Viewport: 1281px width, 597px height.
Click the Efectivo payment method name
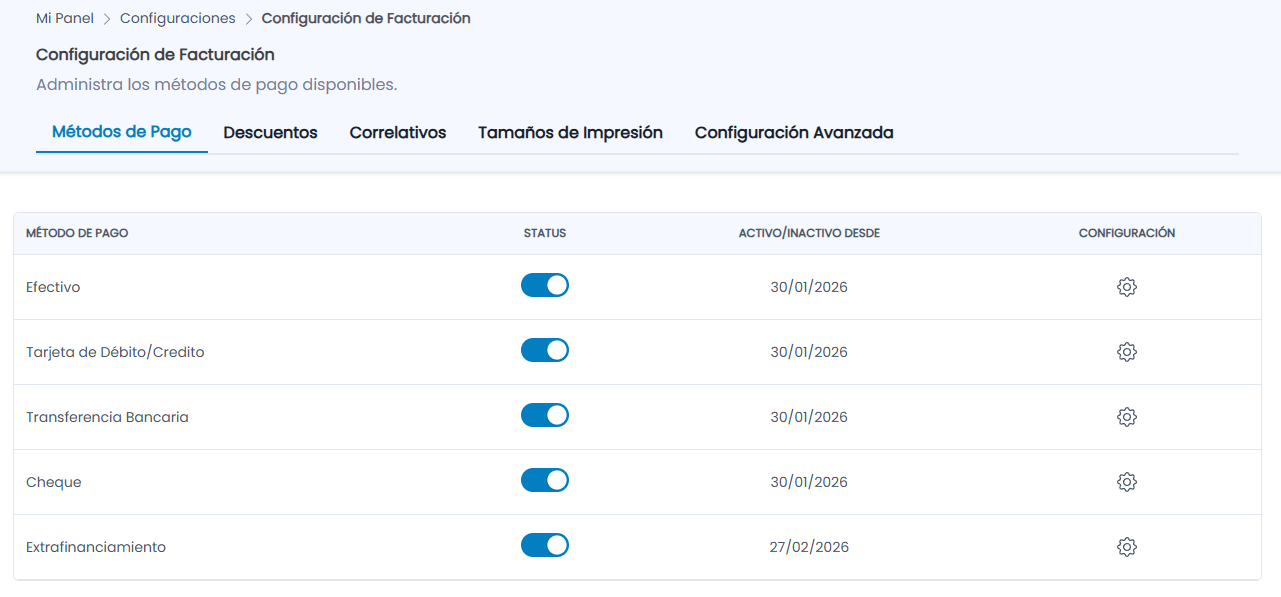[53, 287]
